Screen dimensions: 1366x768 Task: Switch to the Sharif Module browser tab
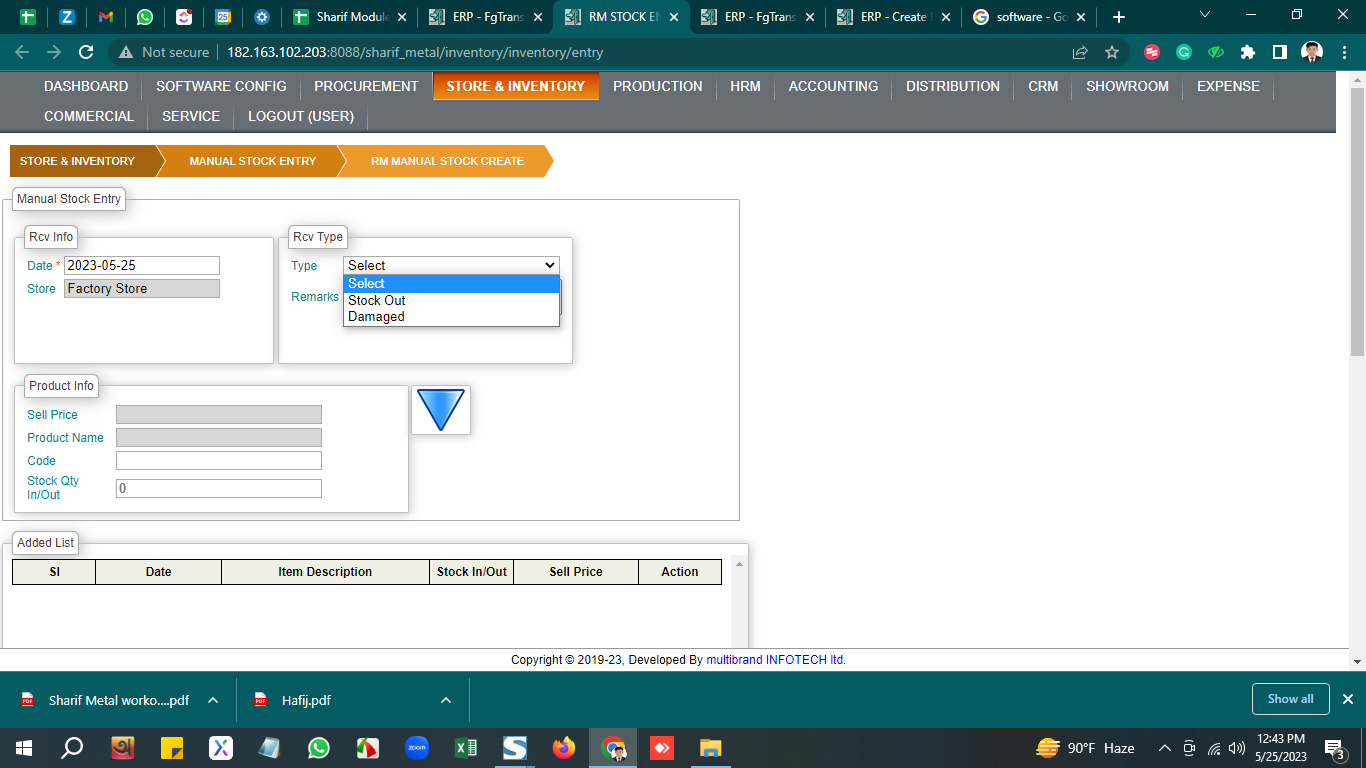pos(351,17)
